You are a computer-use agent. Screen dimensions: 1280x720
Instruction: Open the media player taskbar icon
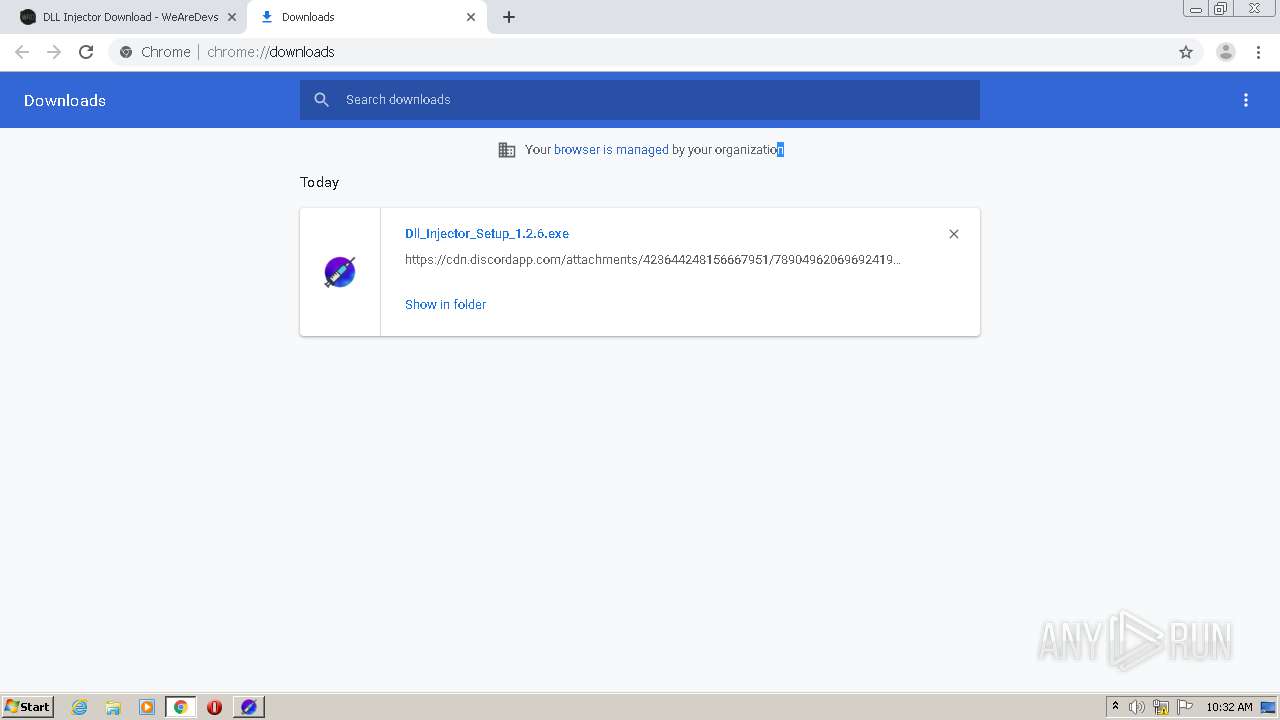pos(147,707)
